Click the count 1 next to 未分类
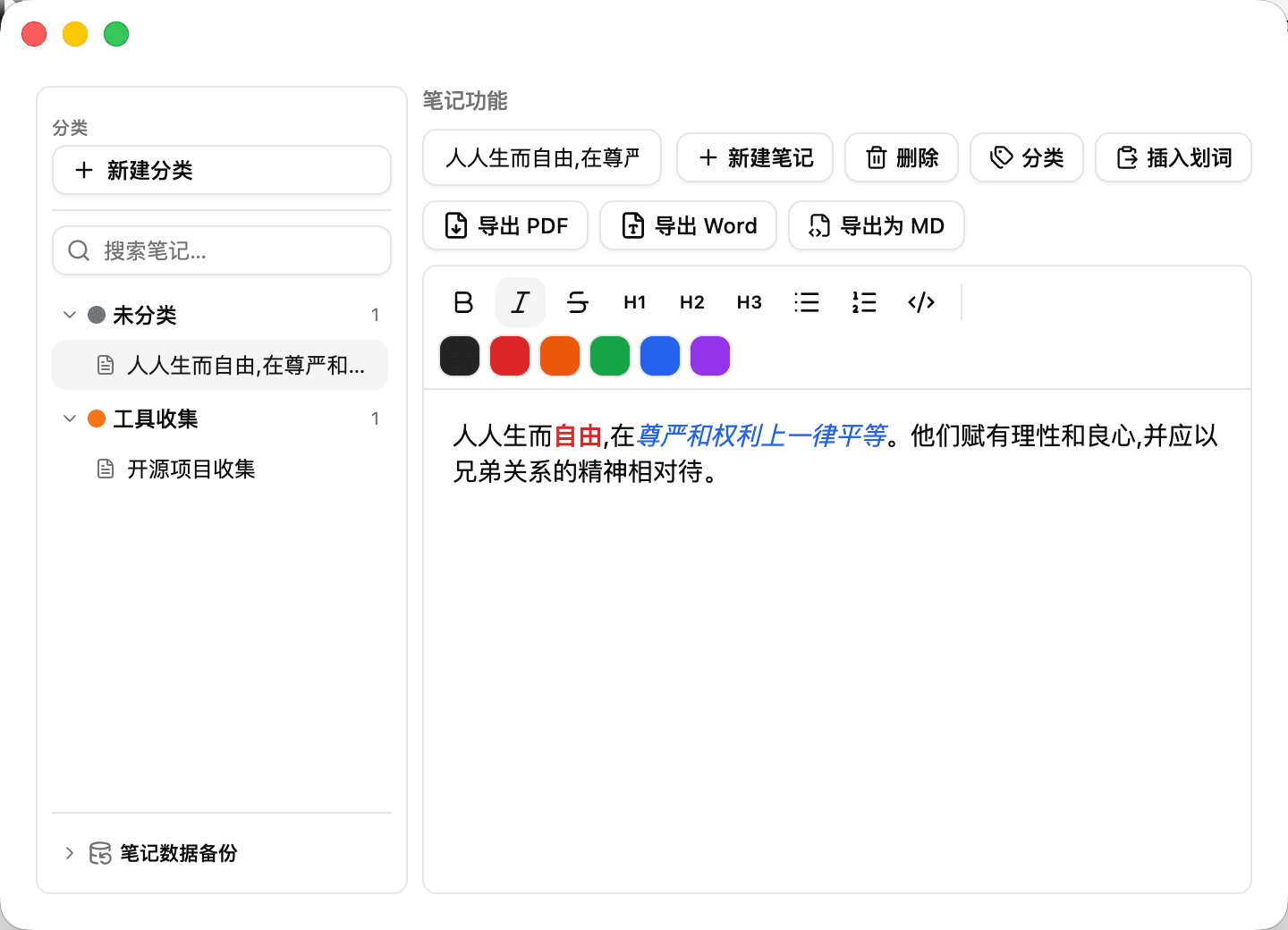 click(375, 315)
